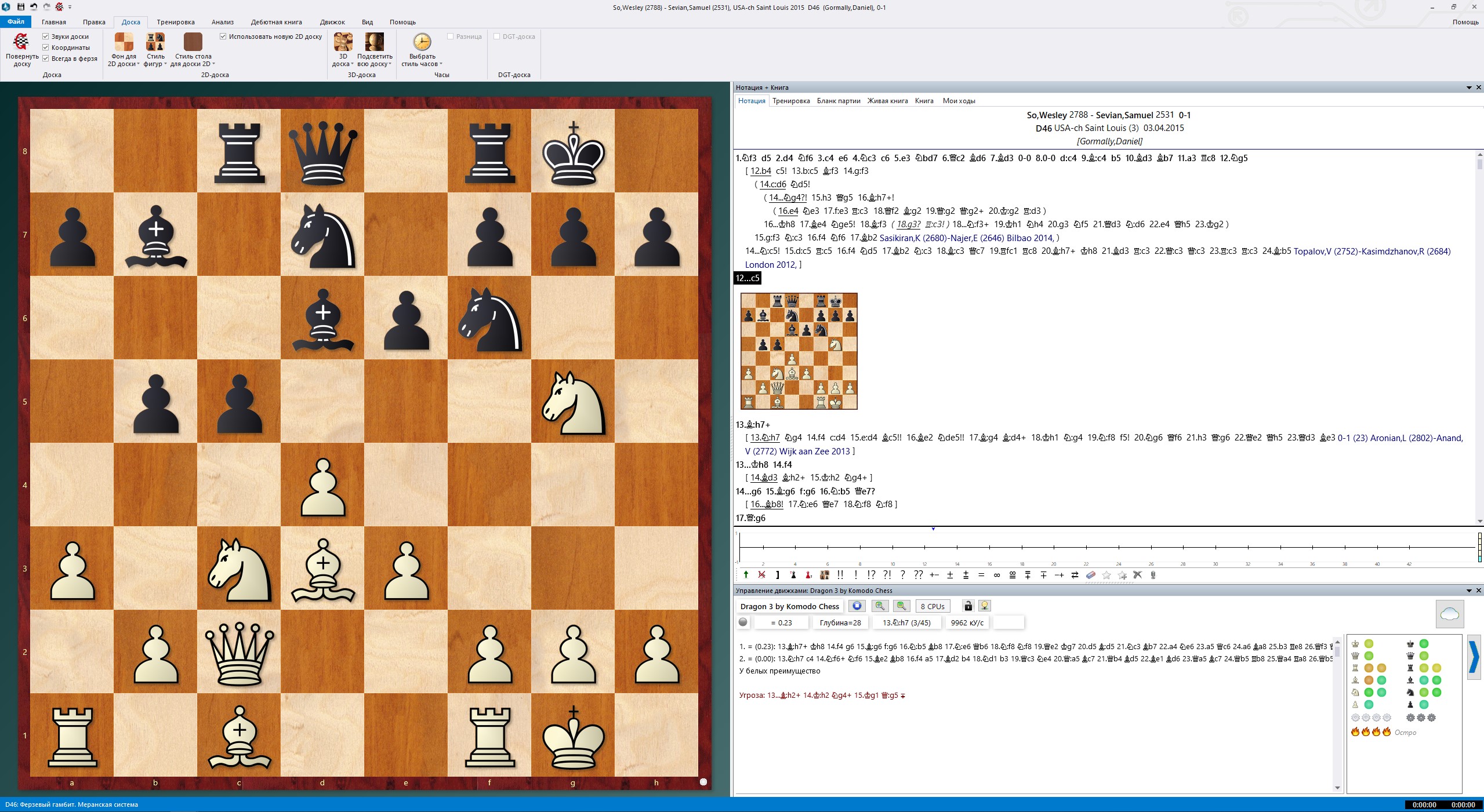The height and width of the screenshot is (812, 1484).
Task: Open the cloud engine button
Action: pos(1449,614)
